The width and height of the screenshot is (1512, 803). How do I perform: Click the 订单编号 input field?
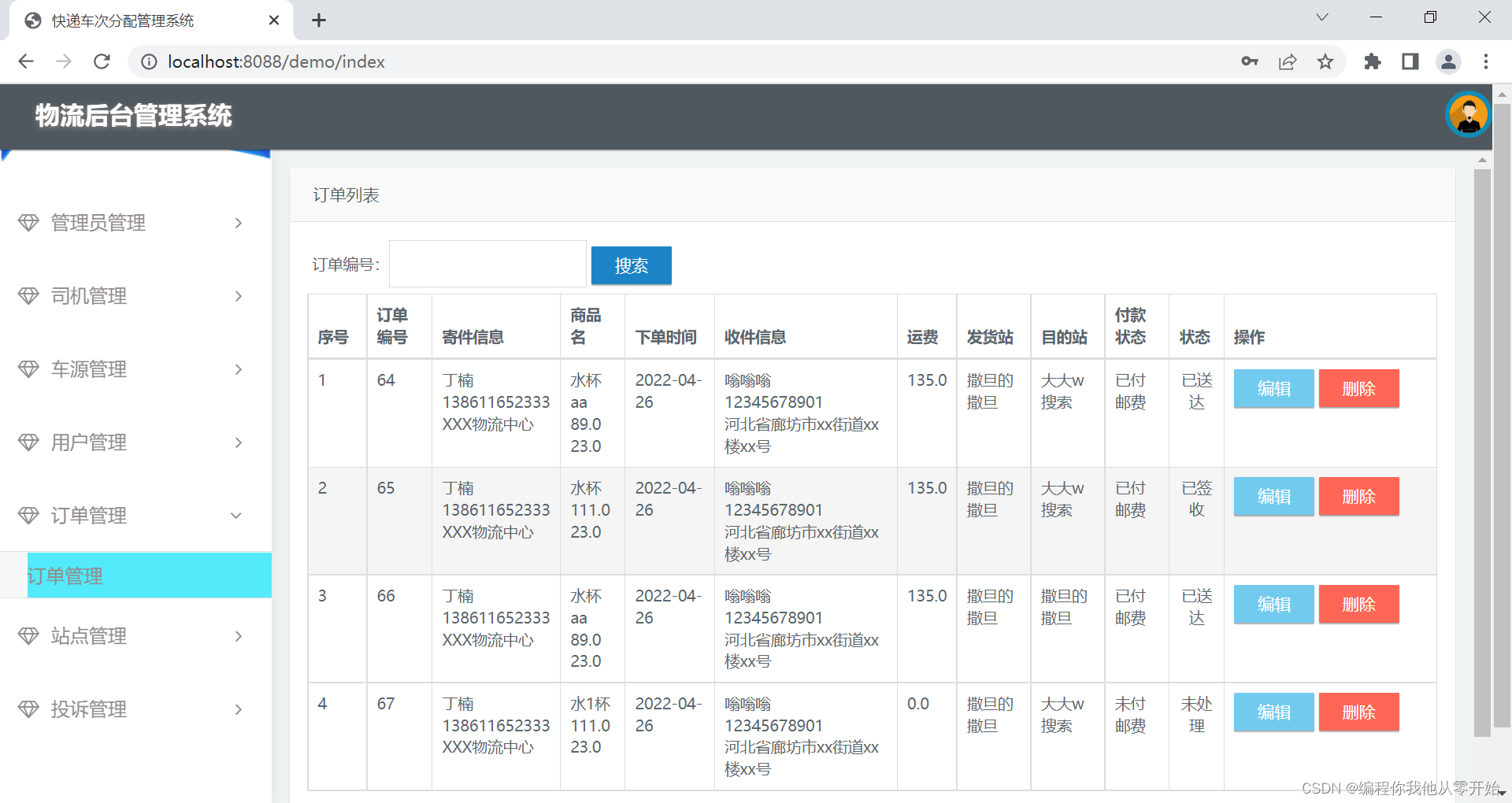[487, 264]
